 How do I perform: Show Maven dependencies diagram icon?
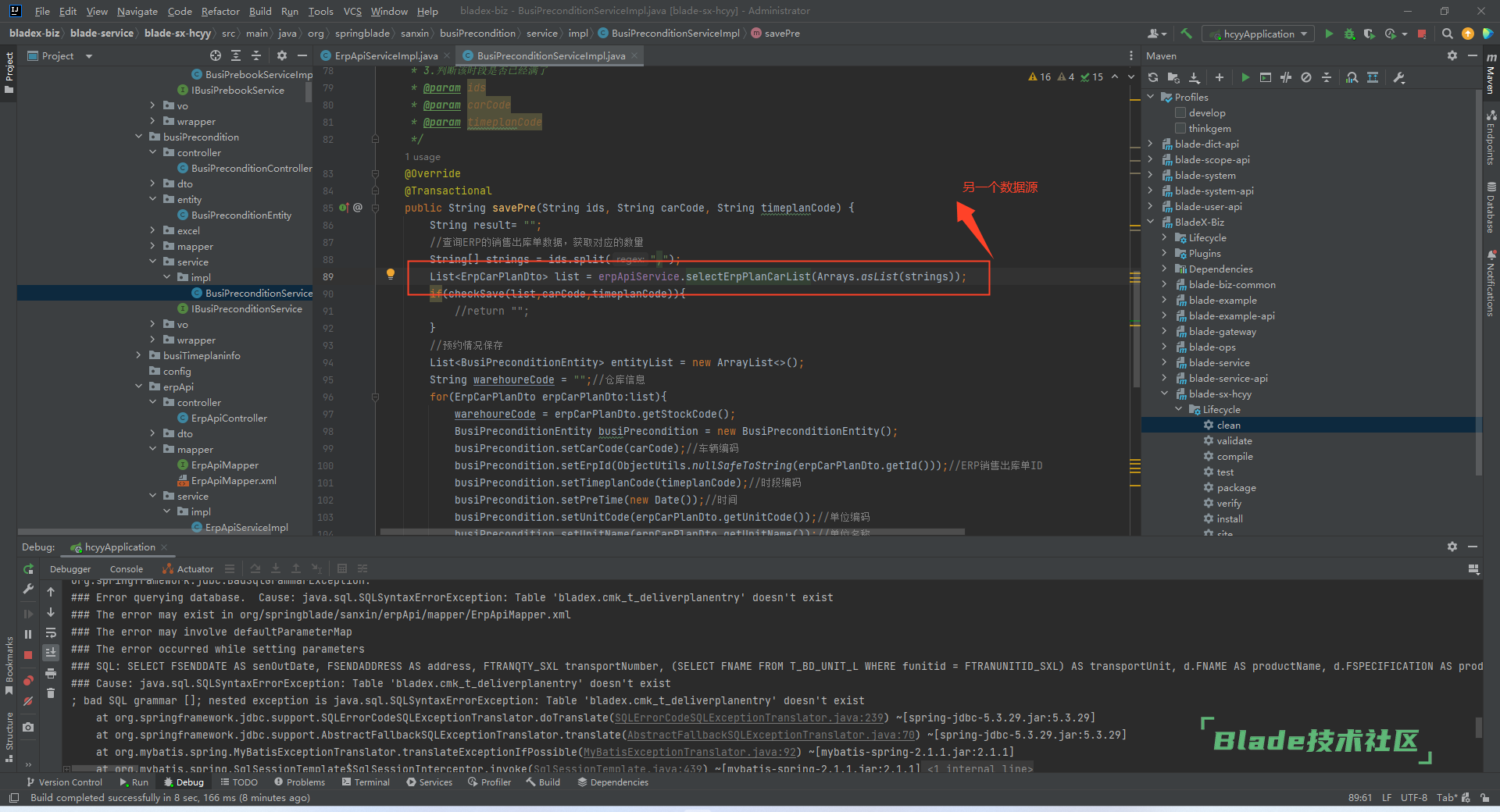pos(1373,77)
